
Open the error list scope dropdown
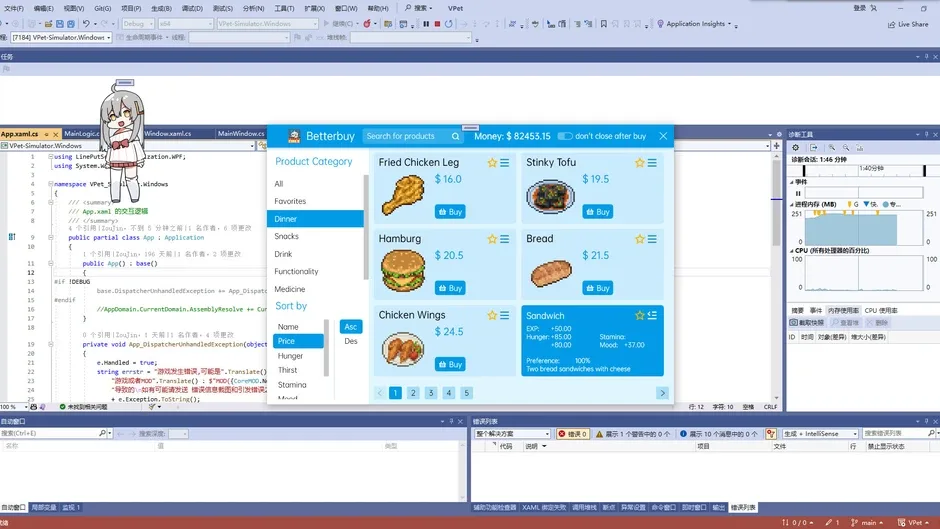[x=513, y=434]
